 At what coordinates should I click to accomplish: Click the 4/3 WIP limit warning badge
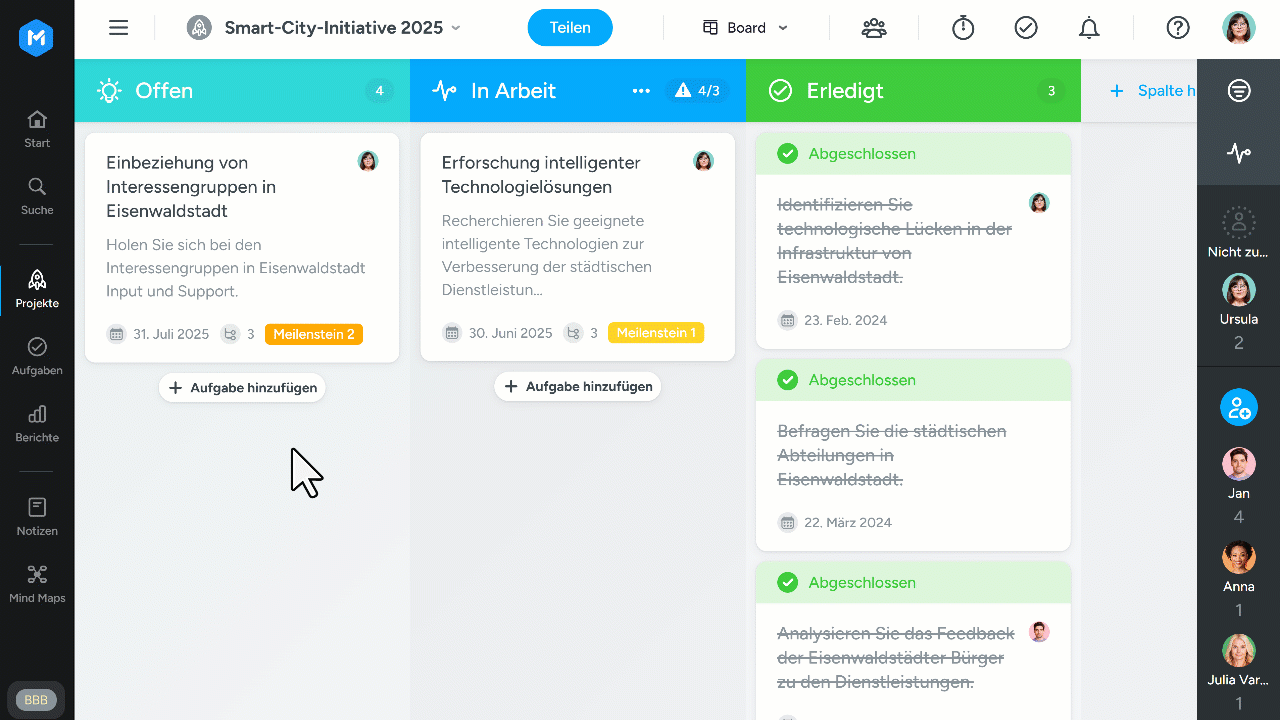tap(698, 91)
